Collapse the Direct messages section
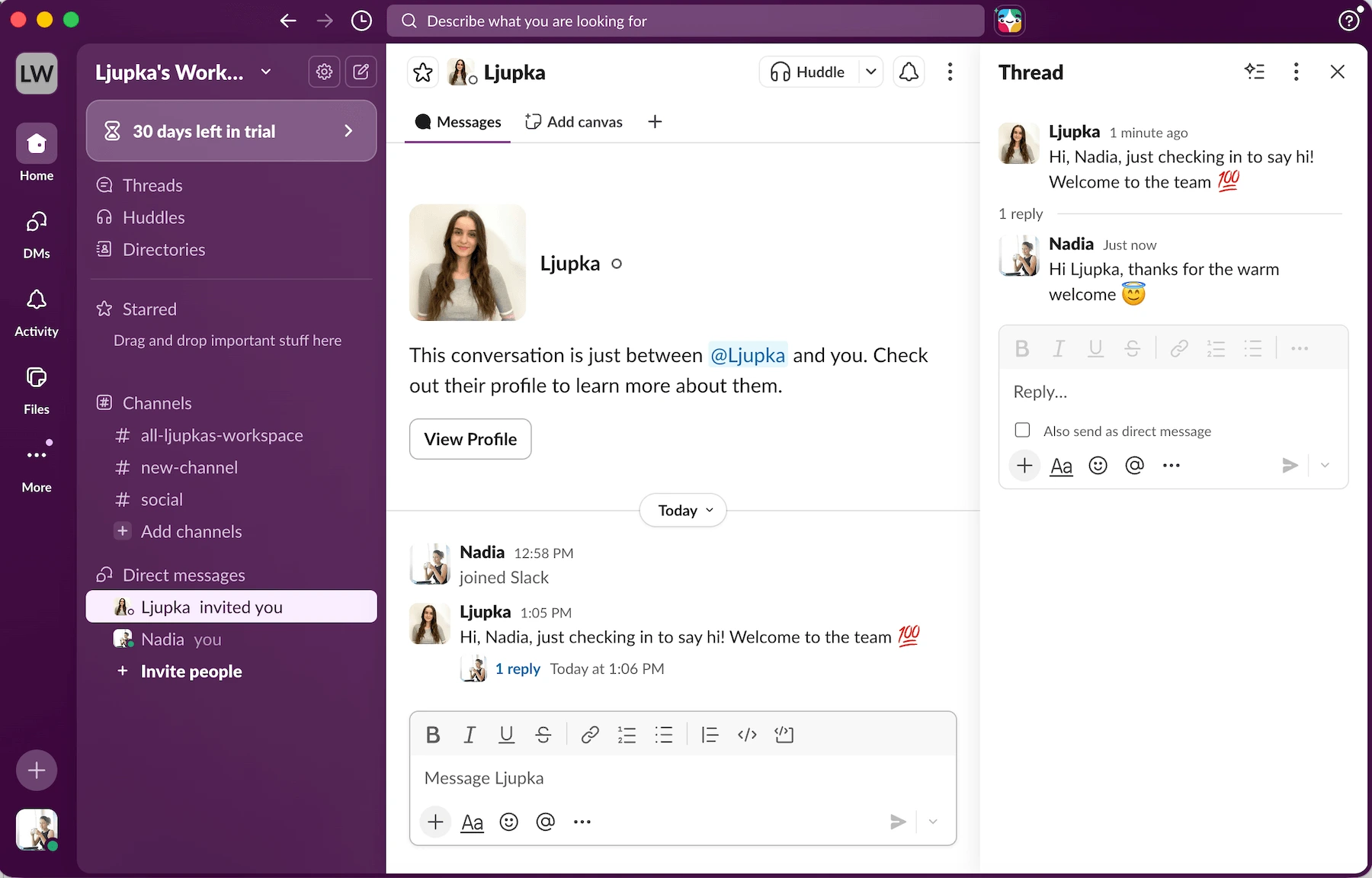Viewport: 1372px width, 878px height. [x=184, y=575]
